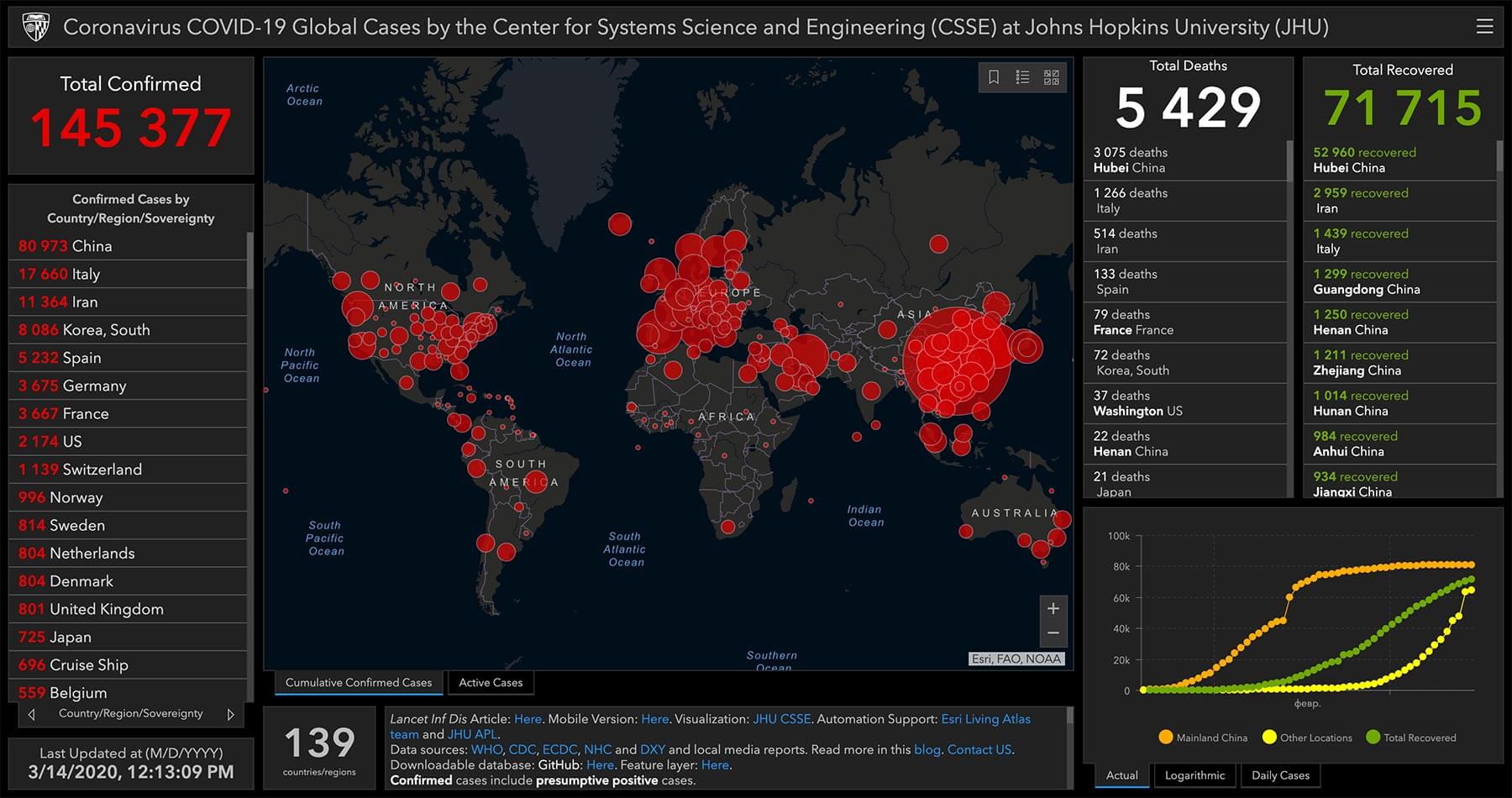Switch to Cumulative Confirmed Cases tab

359,683
